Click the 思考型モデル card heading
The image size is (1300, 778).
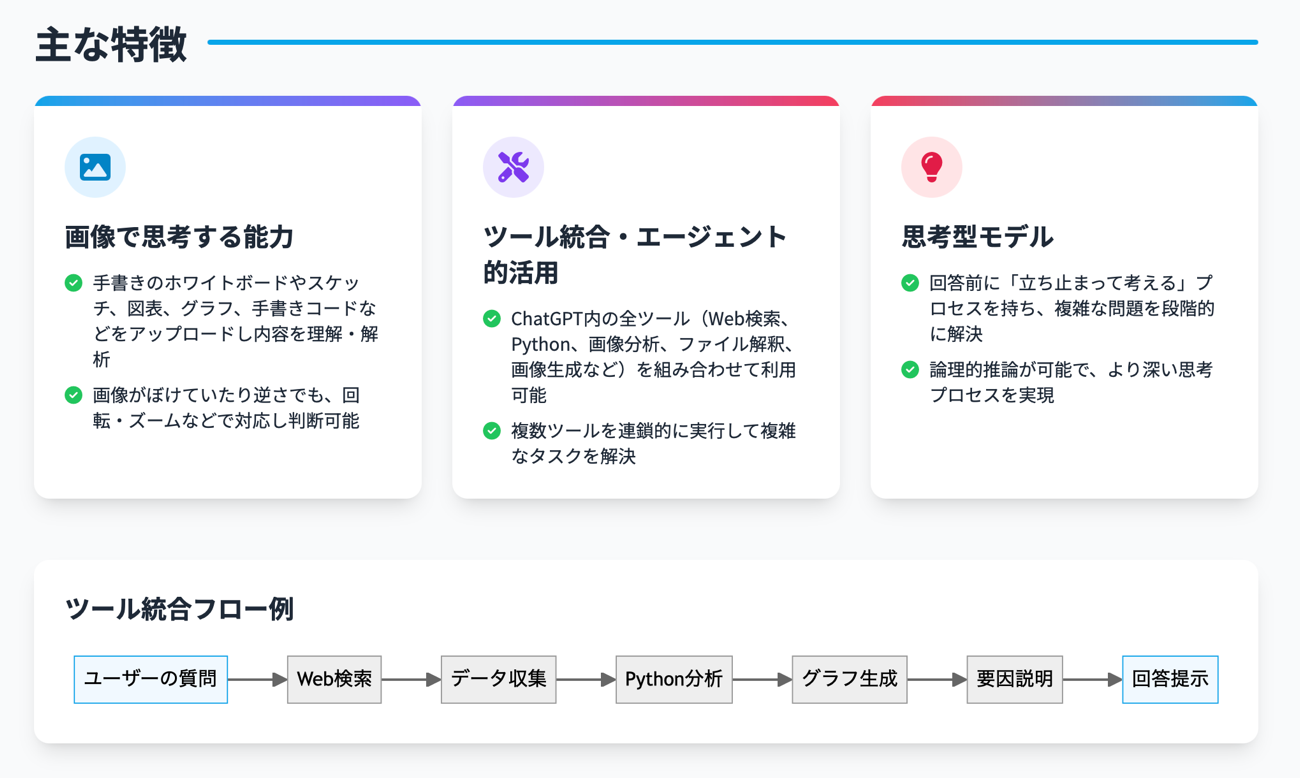[x=977, y=237]
